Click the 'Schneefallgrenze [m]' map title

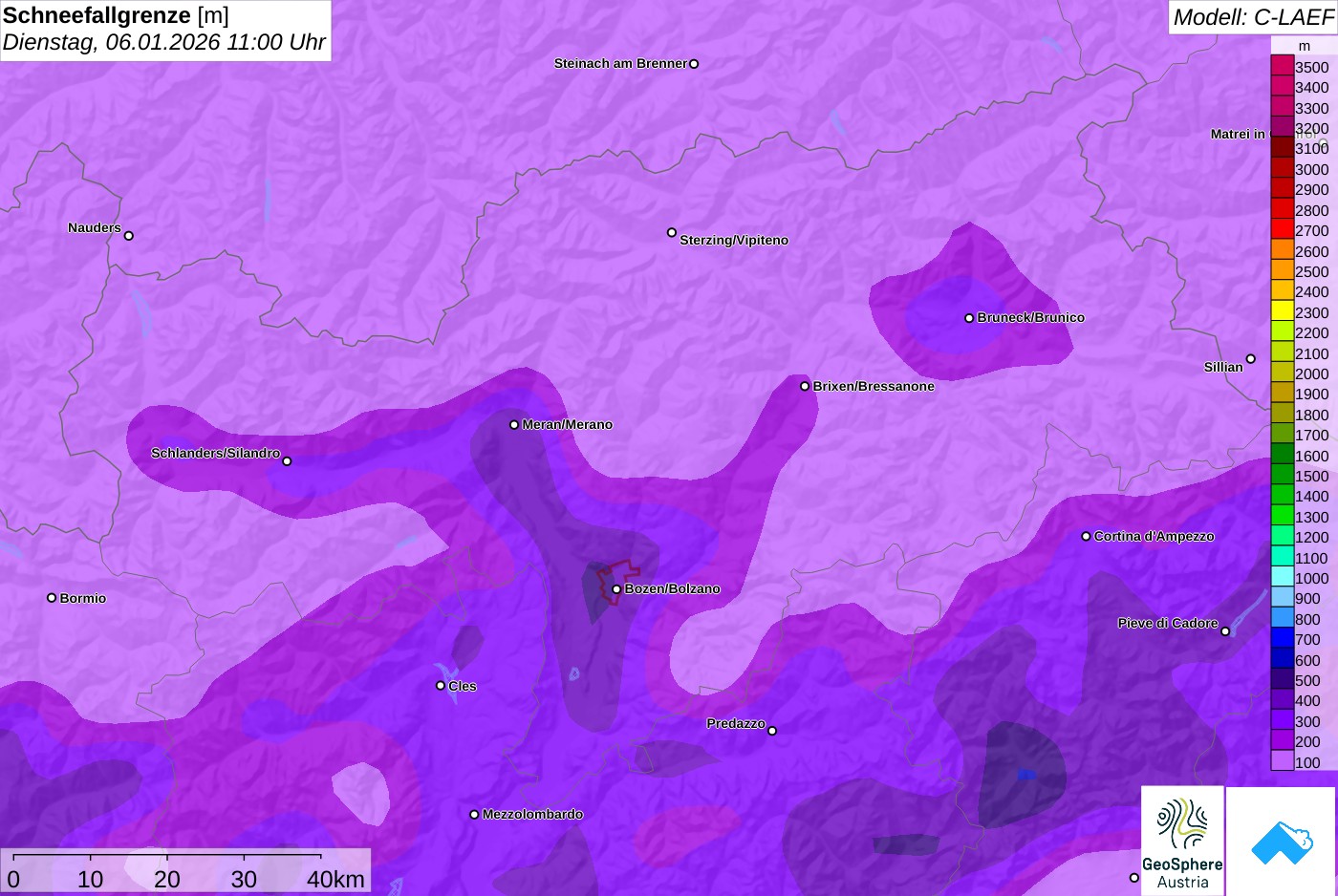click(116, 15)
